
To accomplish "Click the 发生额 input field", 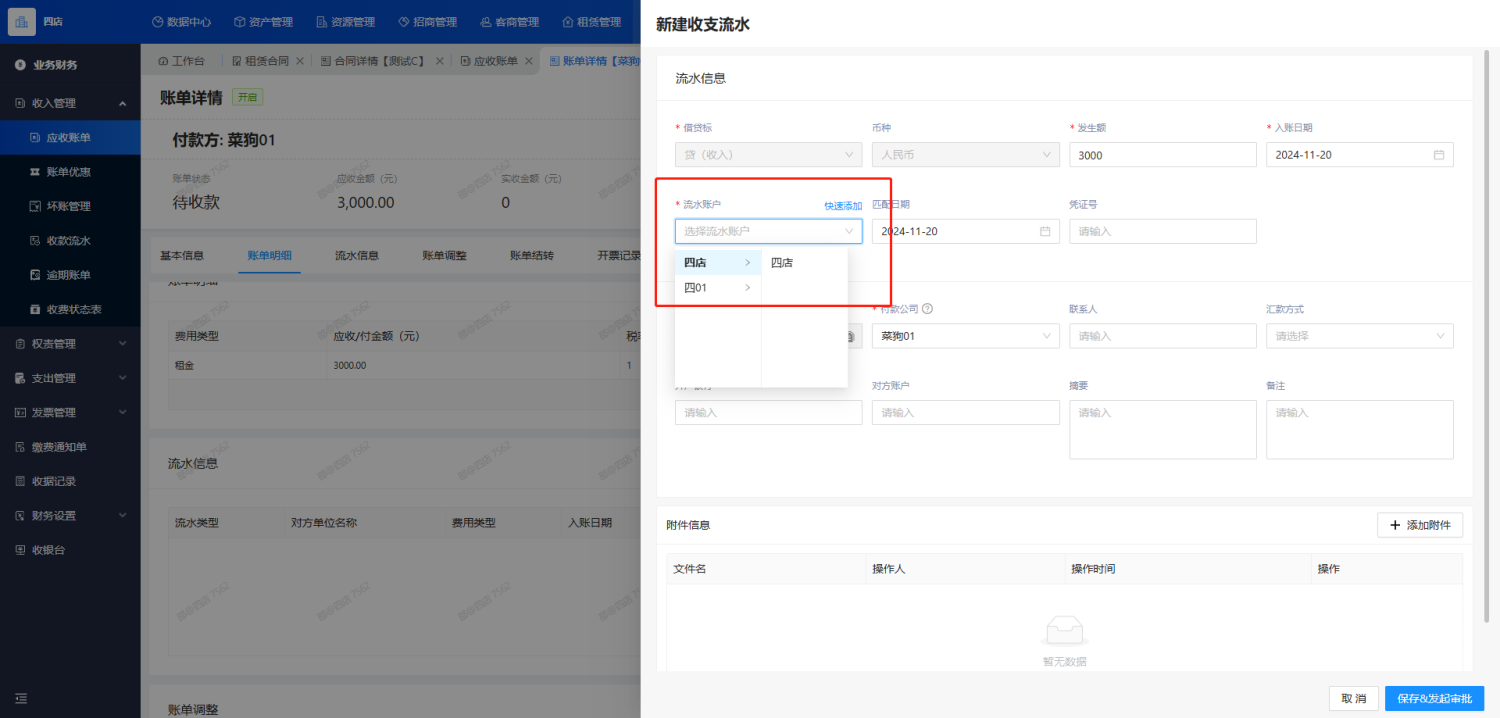I will coord(1162,155).
